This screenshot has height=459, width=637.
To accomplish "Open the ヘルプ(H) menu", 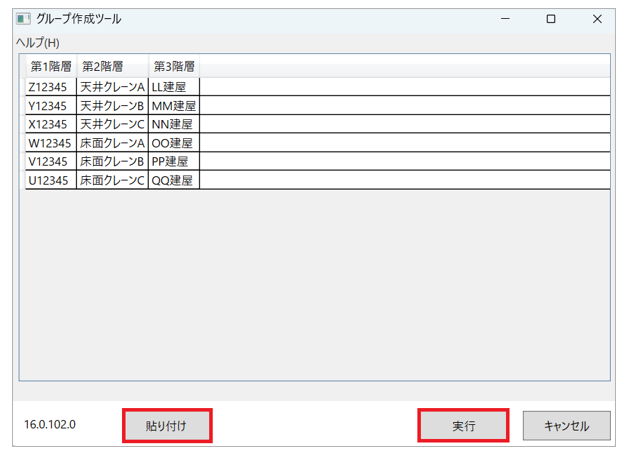I will (37, 42).
